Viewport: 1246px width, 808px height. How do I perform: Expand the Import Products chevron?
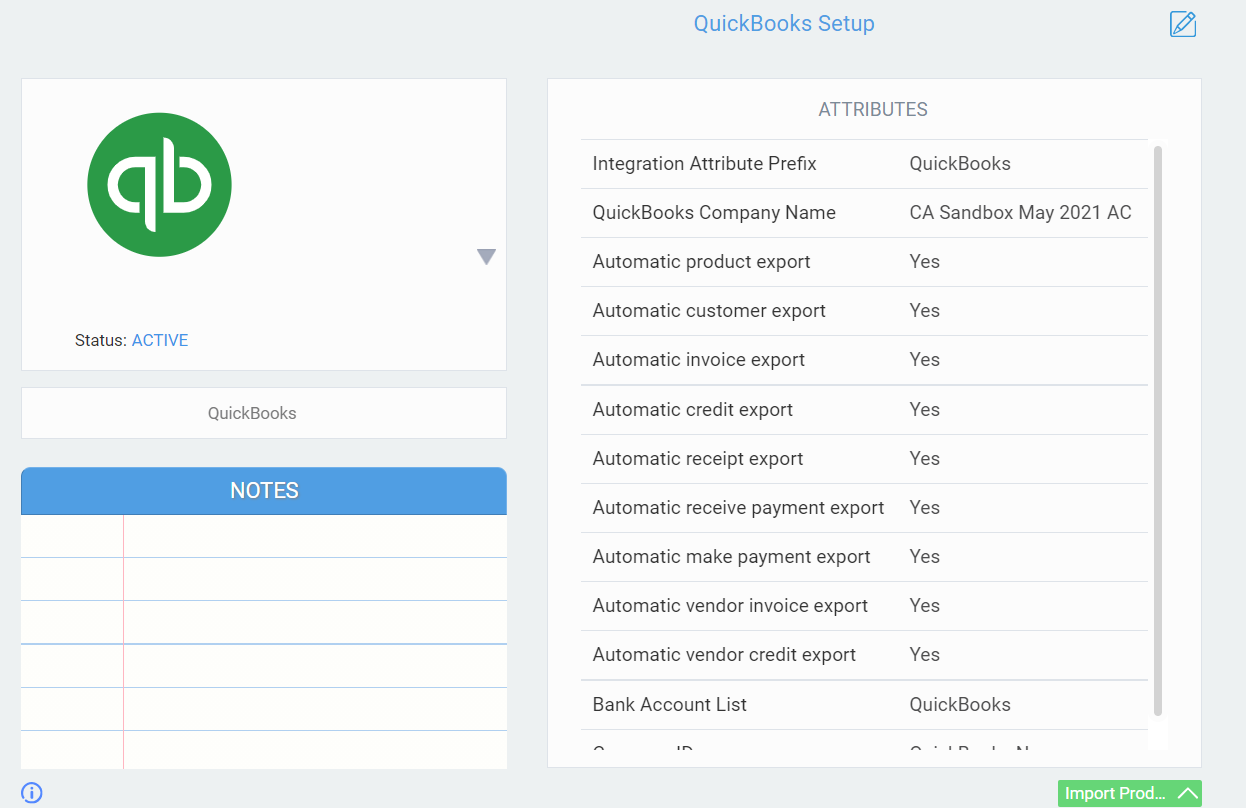coord(1187,794)
